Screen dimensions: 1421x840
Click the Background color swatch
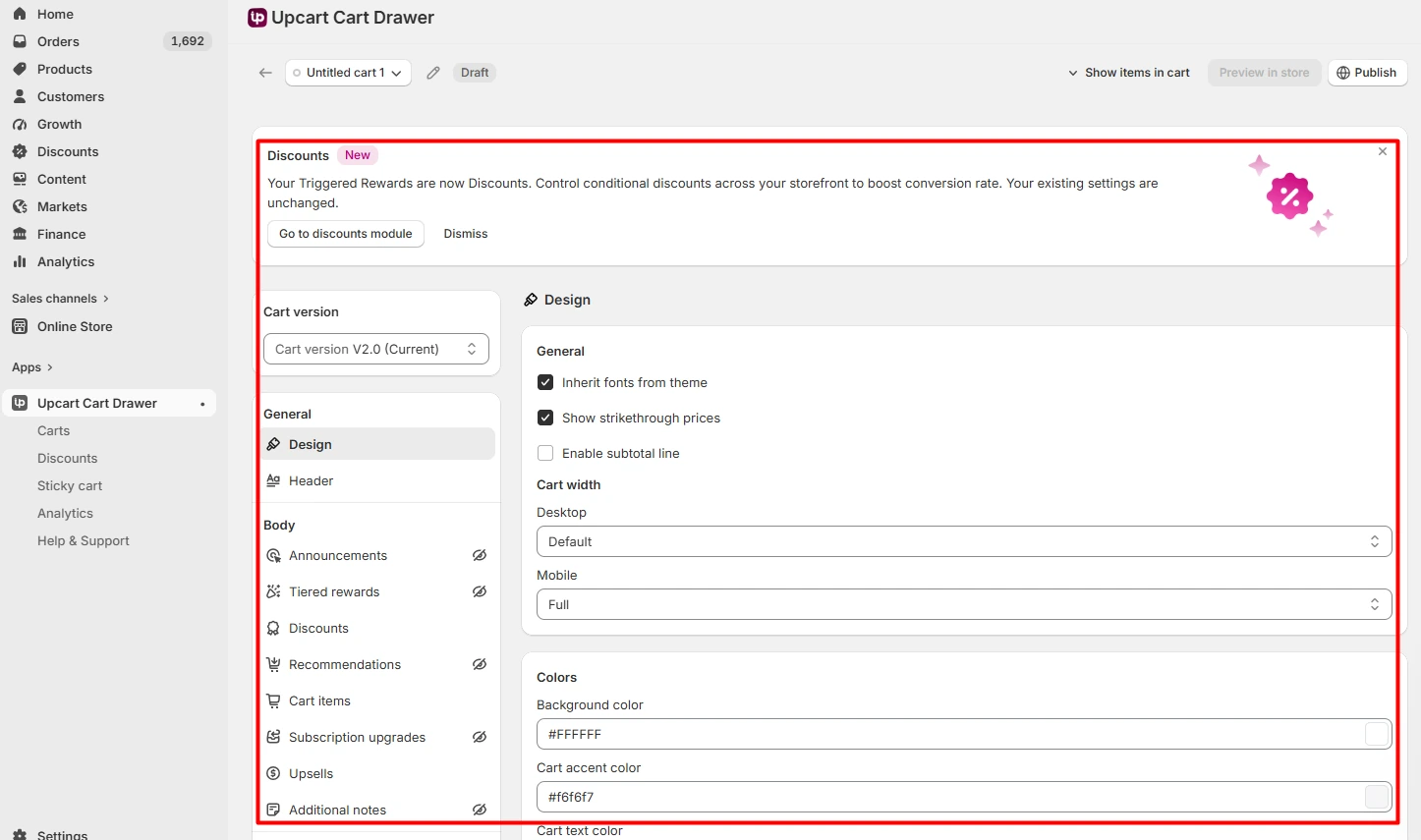pyautogui.click(x=1378, y=734)
